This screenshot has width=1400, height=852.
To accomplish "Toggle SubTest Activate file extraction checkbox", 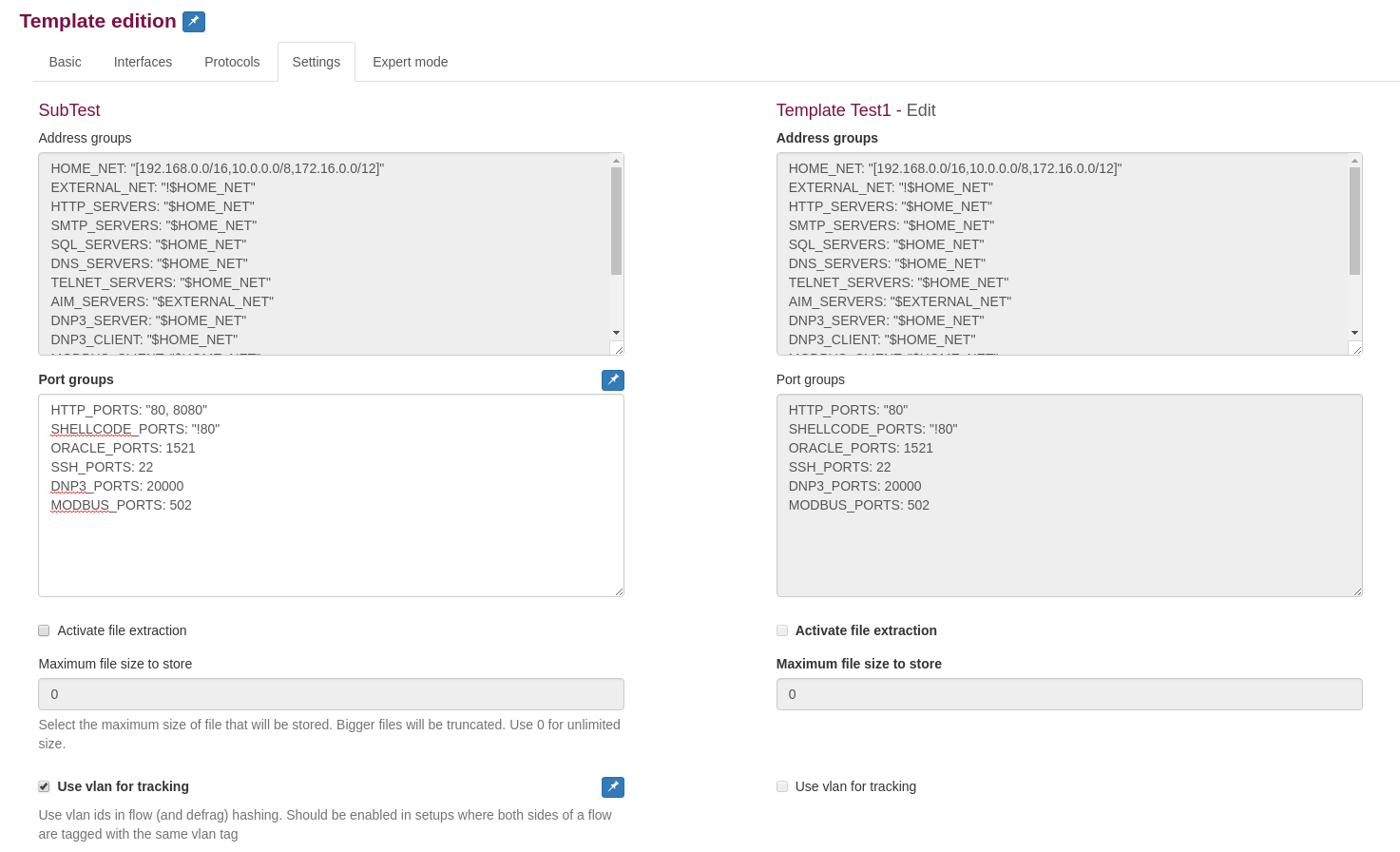I will 44,630.
